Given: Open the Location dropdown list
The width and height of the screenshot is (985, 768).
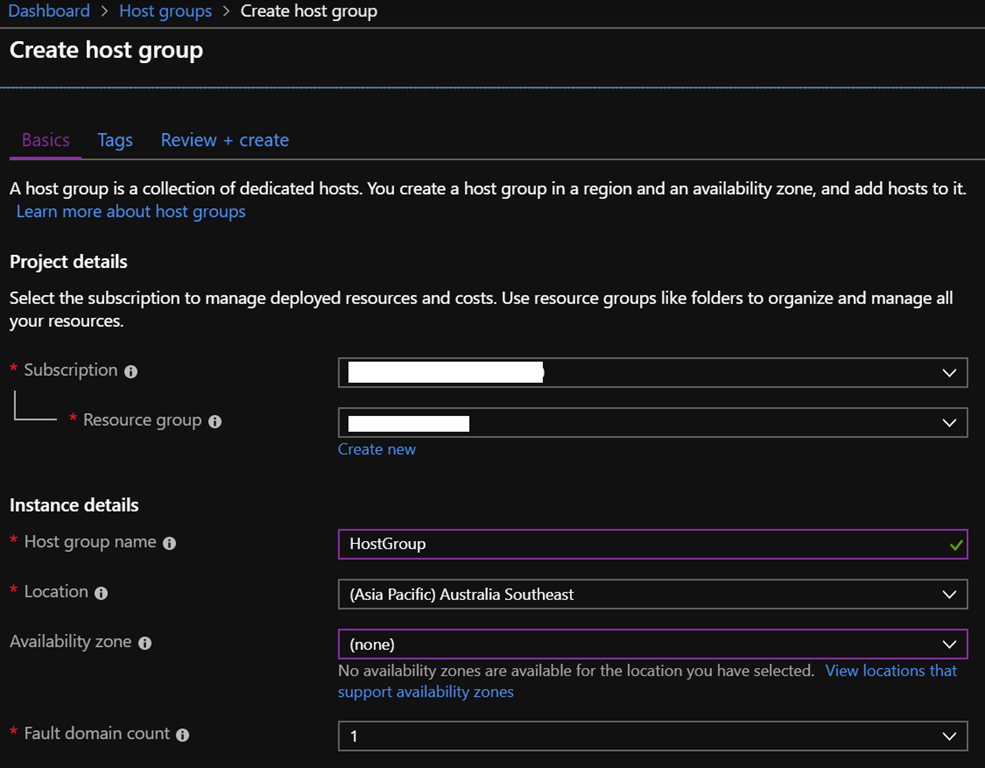Looking at the screenshot, I should tap(652, 594).
